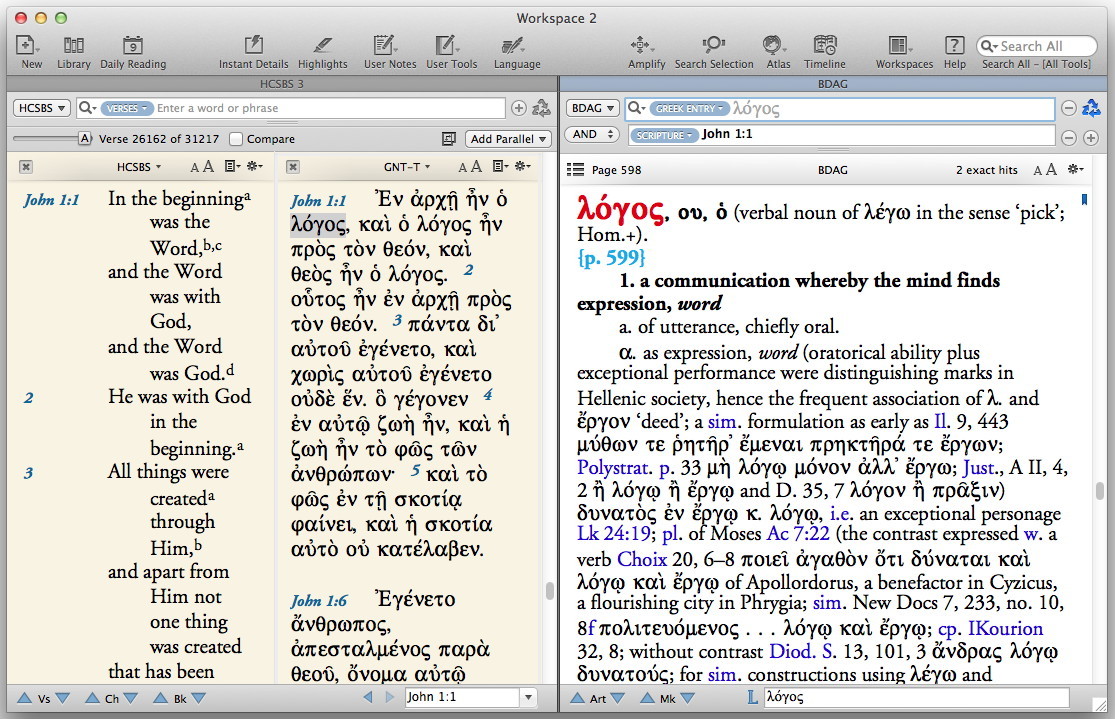Screen dimensions: 1115x719
Task: Go to next article with Art down arrow
Action: click(617, 698)
